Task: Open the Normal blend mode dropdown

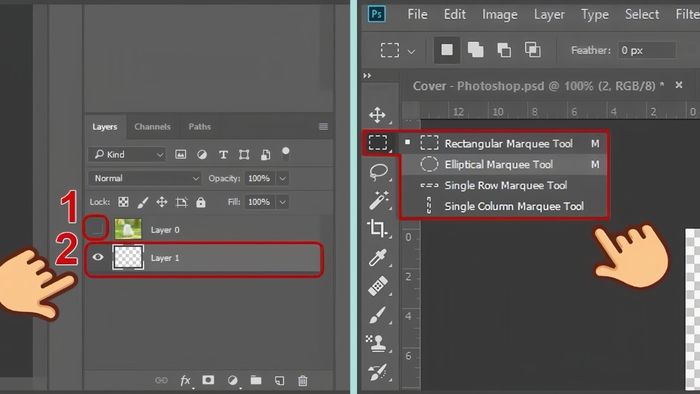Action: (145, 178)
